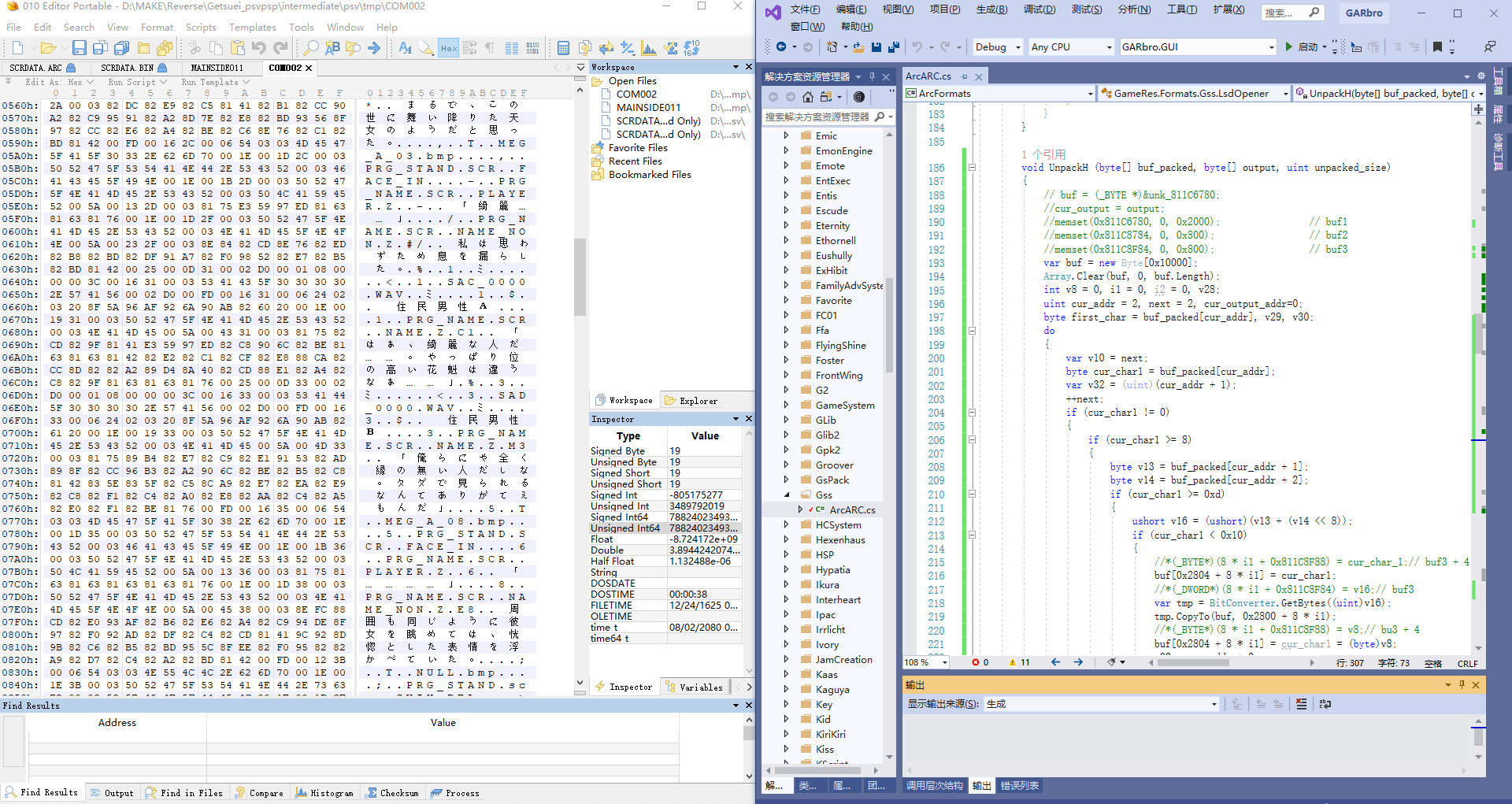Clear all output using the output panel icon
Image resolution: width=1512 pixels, height=804 pixels.
click(x=1301, y=704)
